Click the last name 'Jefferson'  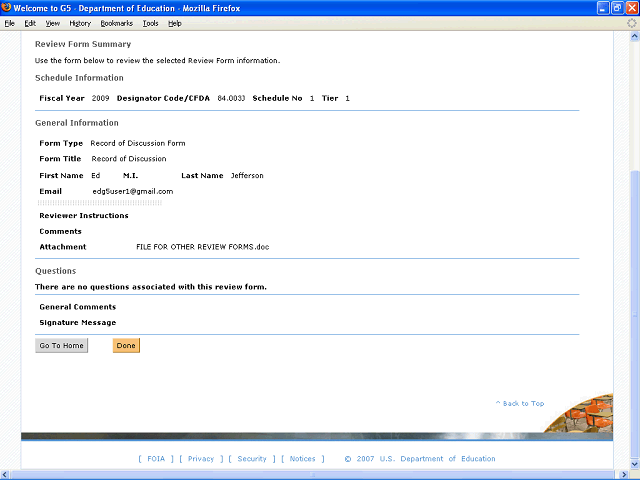pos(247,176)
